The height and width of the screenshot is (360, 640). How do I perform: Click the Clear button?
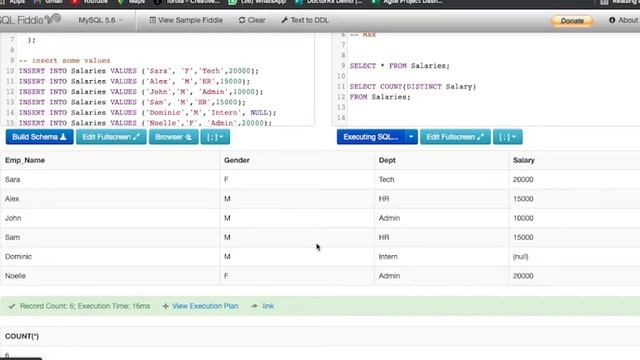tap(252, 20)
